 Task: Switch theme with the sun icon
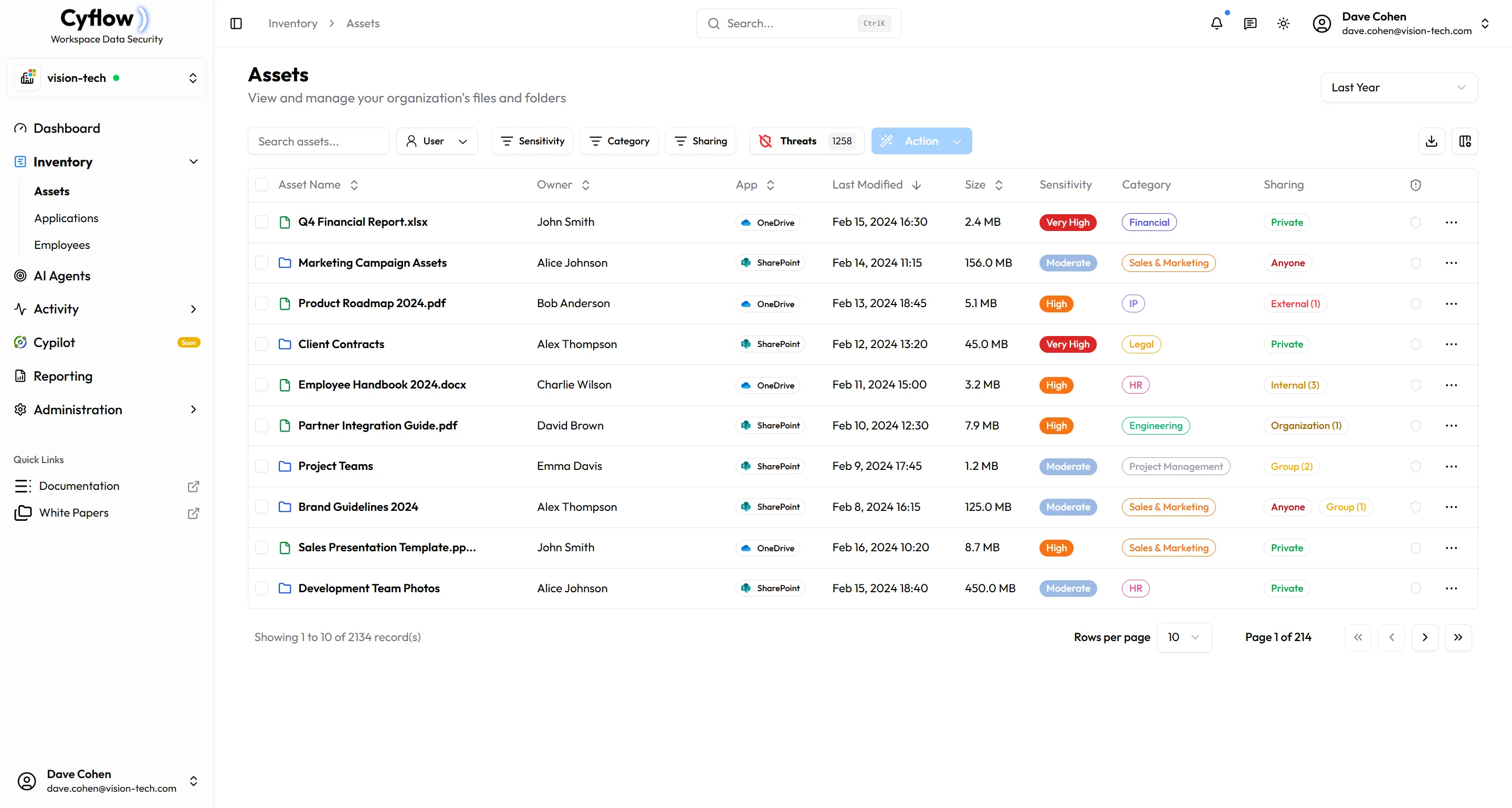tap(1283, 24)
